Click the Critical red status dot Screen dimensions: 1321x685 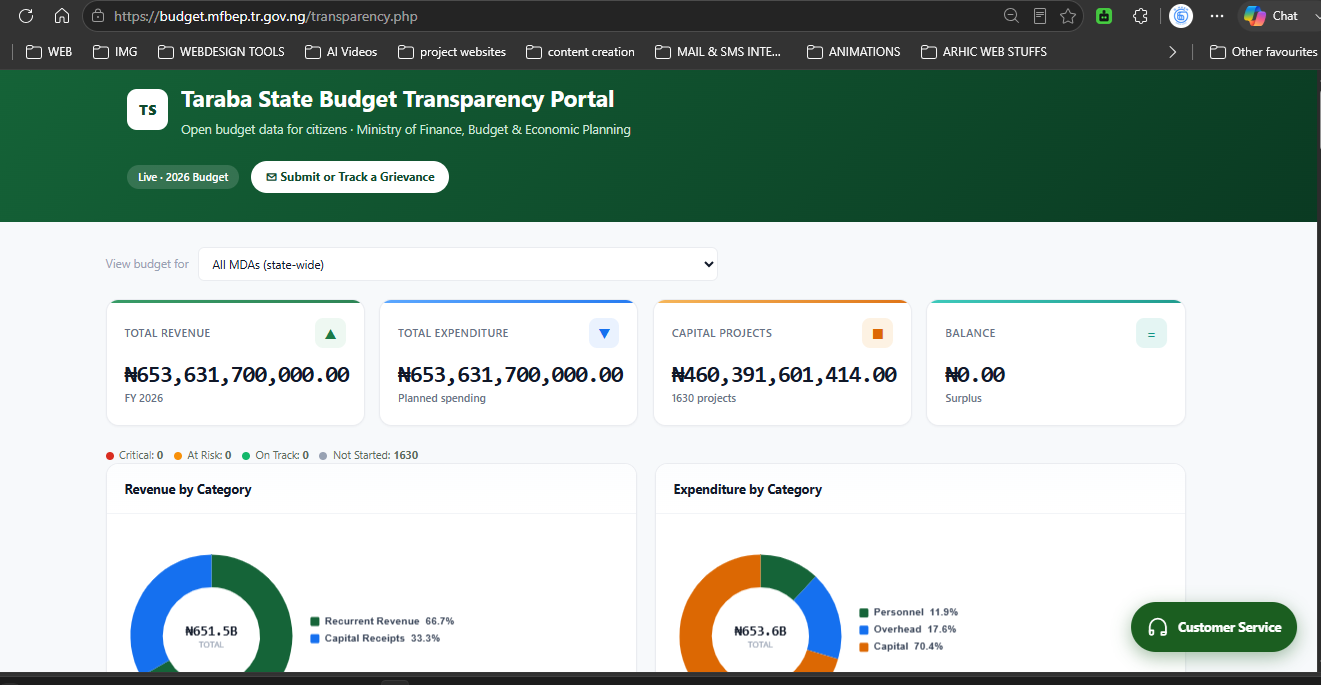(110, 456)
